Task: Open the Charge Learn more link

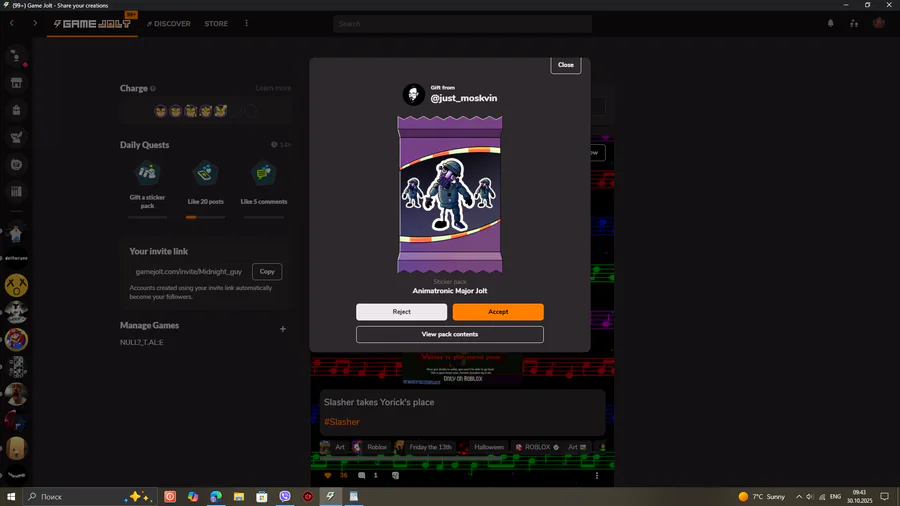Action: click(273, 88)
